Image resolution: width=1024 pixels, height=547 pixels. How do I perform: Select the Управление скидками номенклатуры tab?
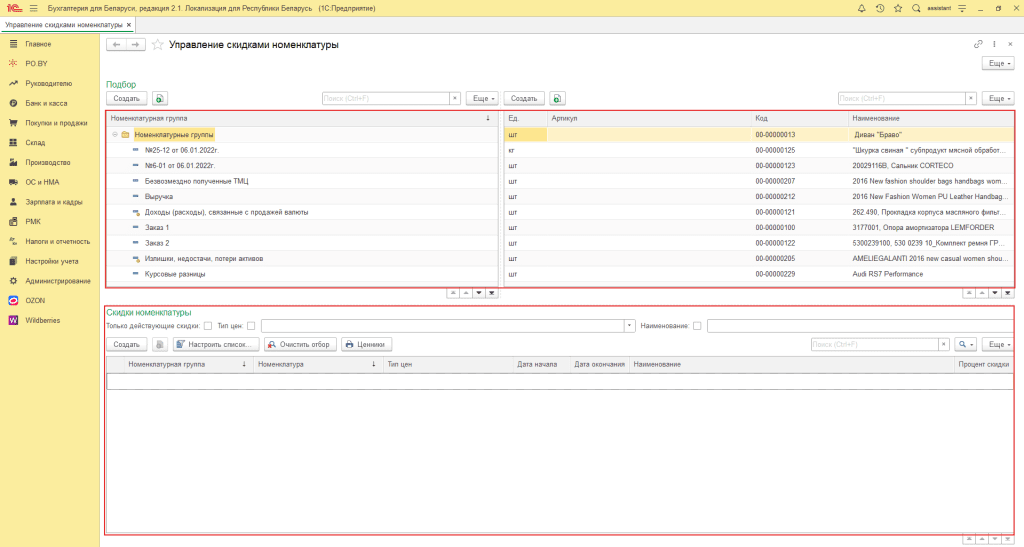point(63,25)
